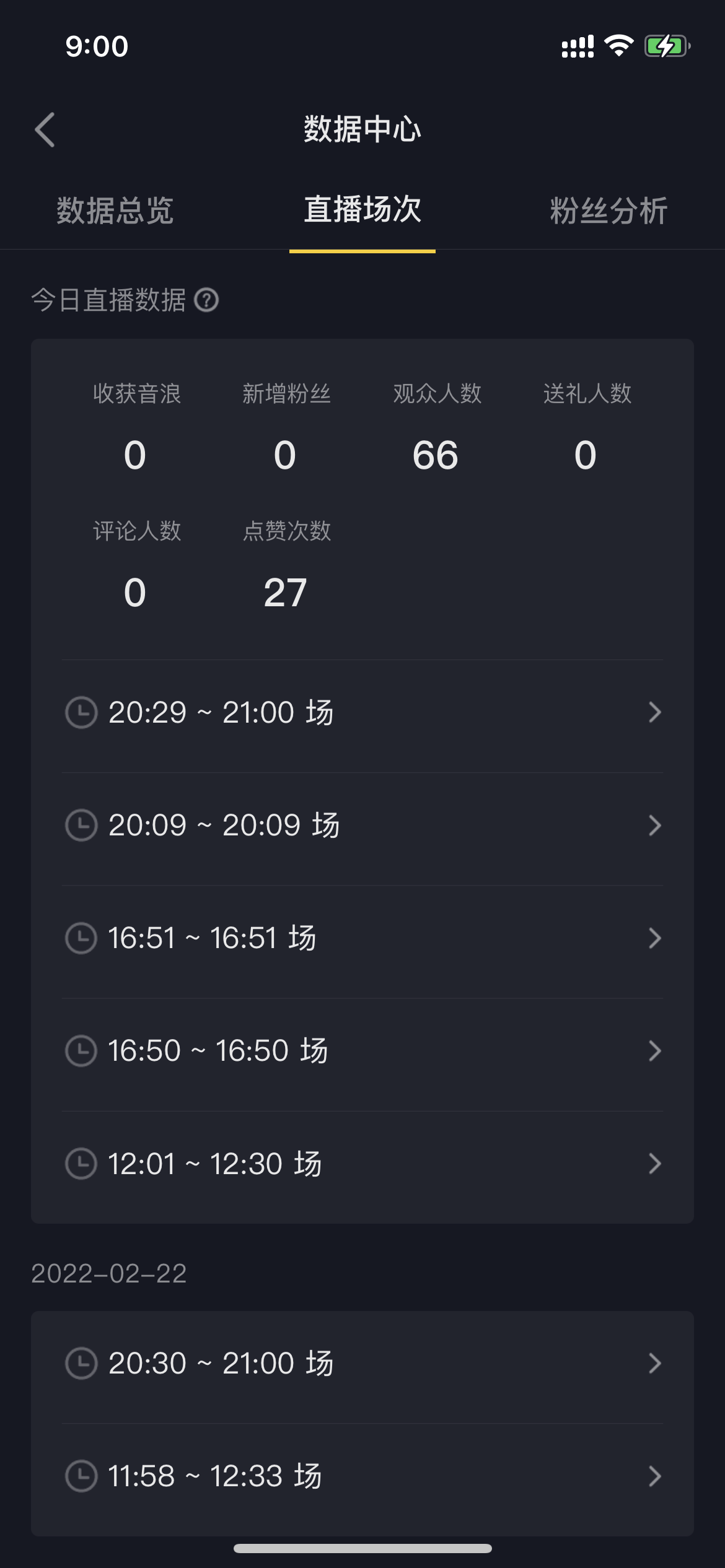Expand chevron for 16:50 ~ 16:50 session

click(654, 1050)
